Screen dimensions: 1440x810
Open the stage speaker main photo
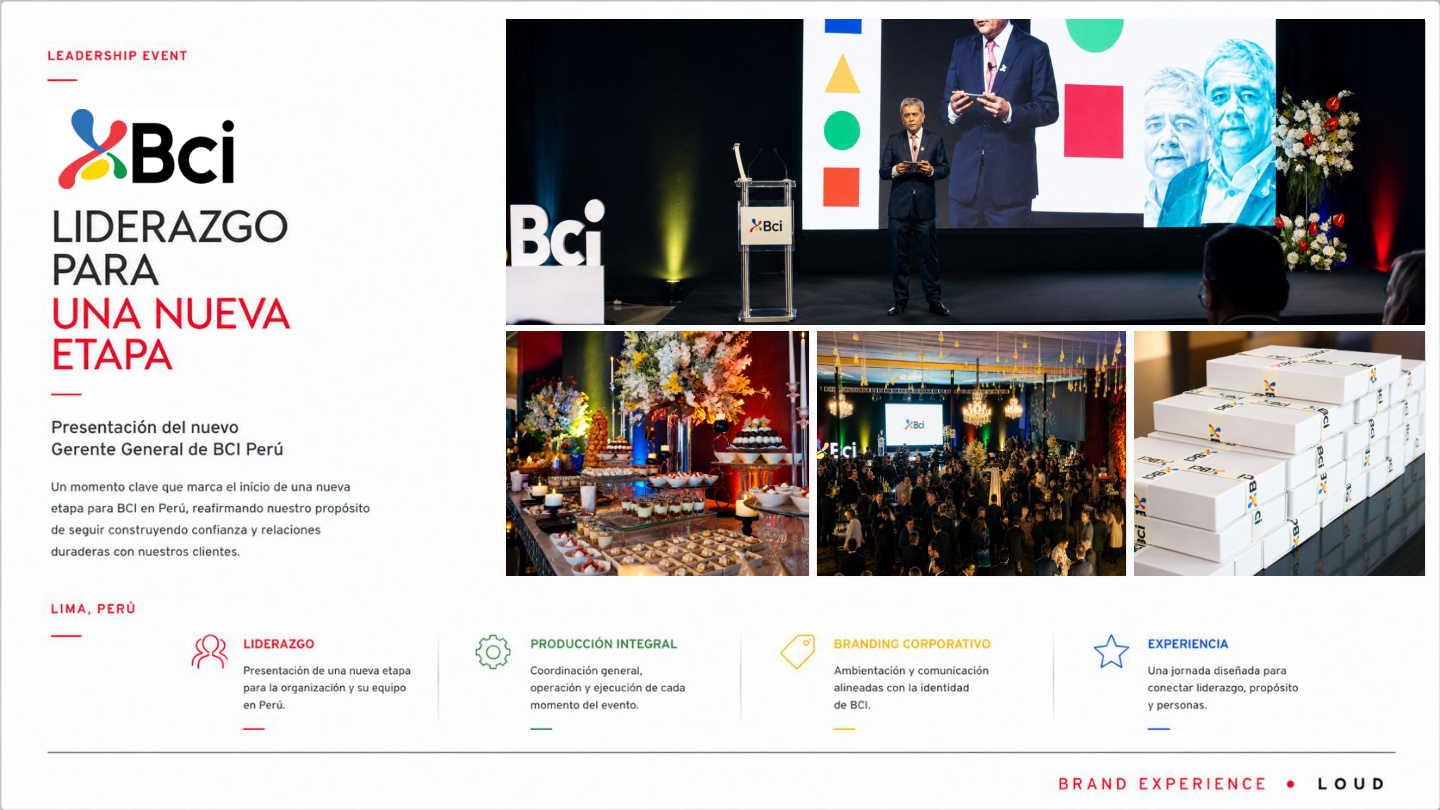tap(965, 172)
